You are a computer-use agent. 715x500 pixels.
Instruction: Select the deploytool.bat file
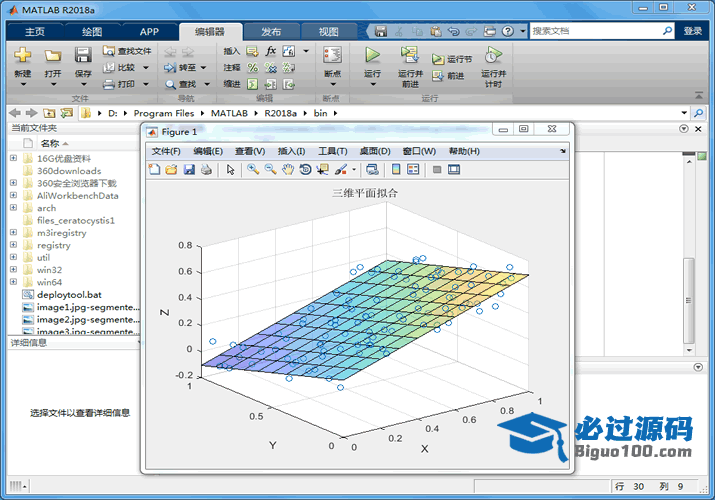[x=69, y=294]
